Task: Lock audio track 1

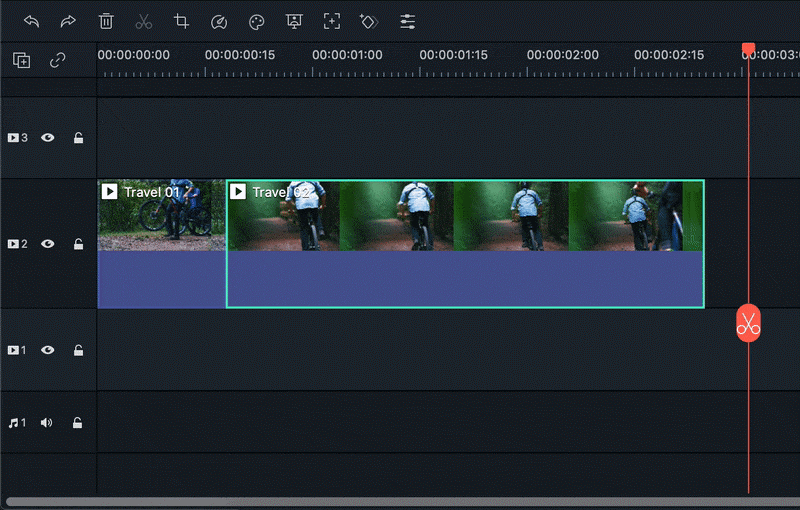Action: (77, 423)
